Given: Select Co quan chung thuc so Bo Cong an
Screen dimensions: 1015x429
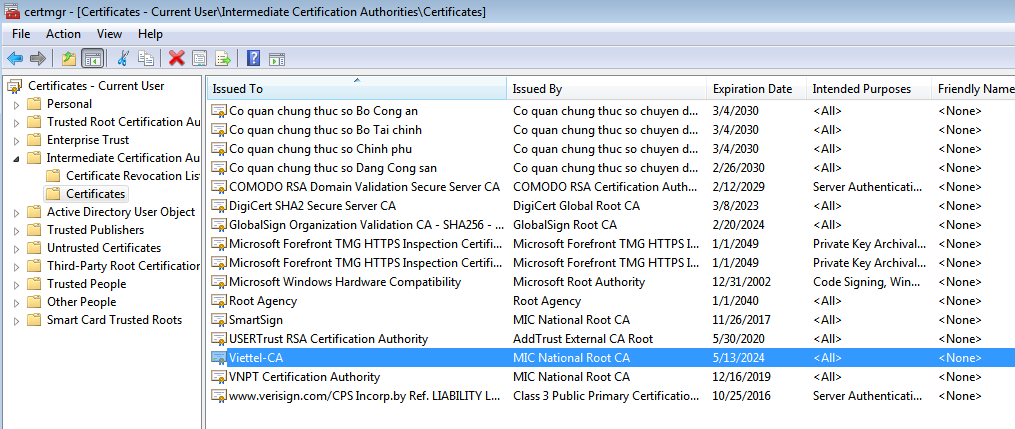Looking at the screenshot, I should 323,111.
